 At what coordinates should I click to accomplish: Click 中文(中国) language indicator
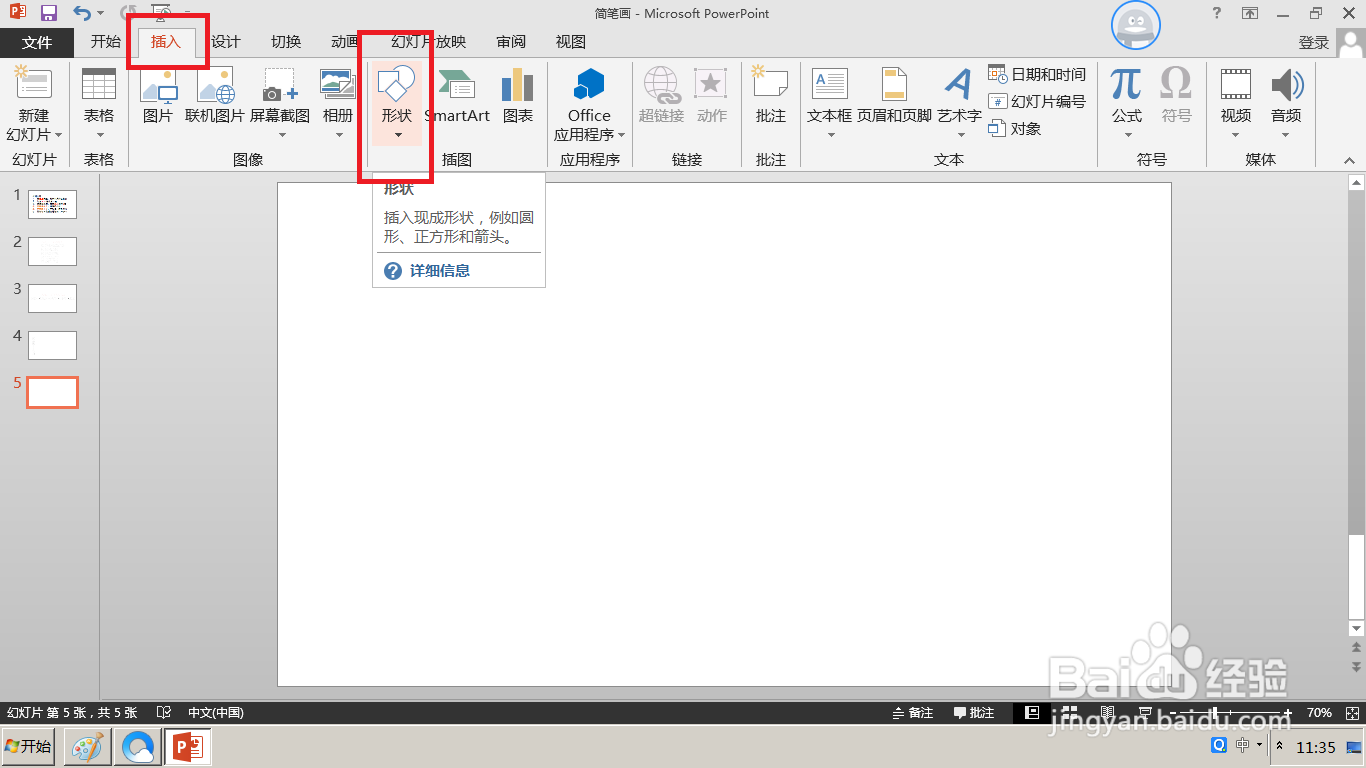tap(216, 713)
